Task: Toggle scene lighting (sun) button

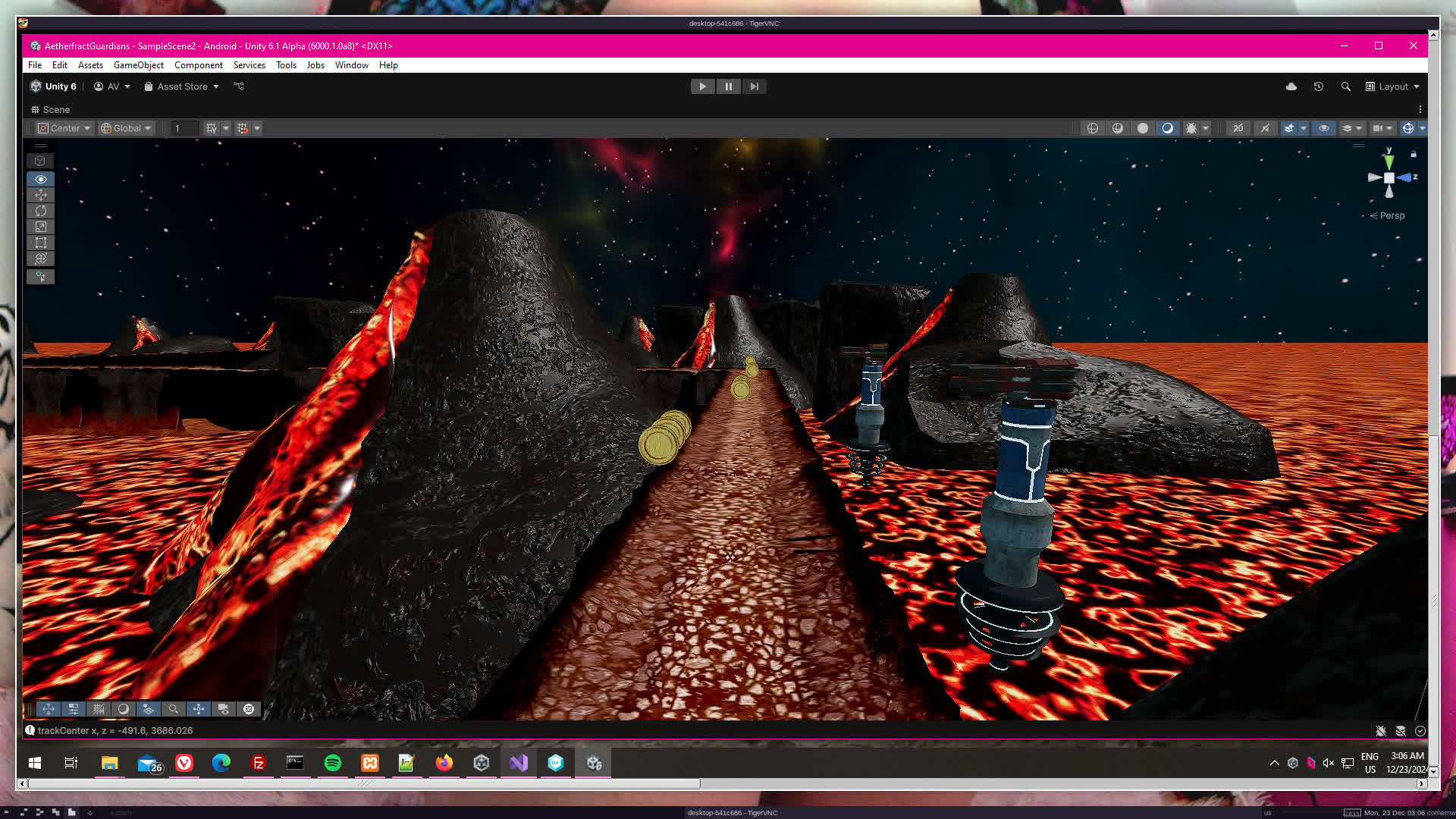Action: click(x=1191, y=128)
